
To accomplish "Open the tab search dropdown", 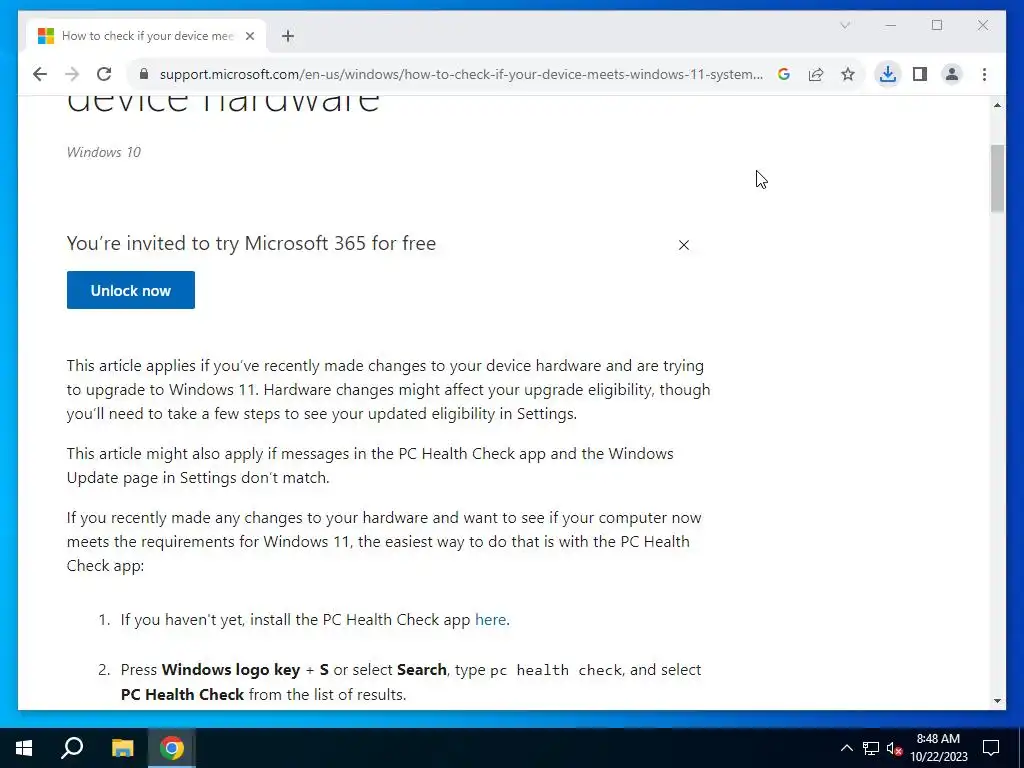I will pos(844,25).
